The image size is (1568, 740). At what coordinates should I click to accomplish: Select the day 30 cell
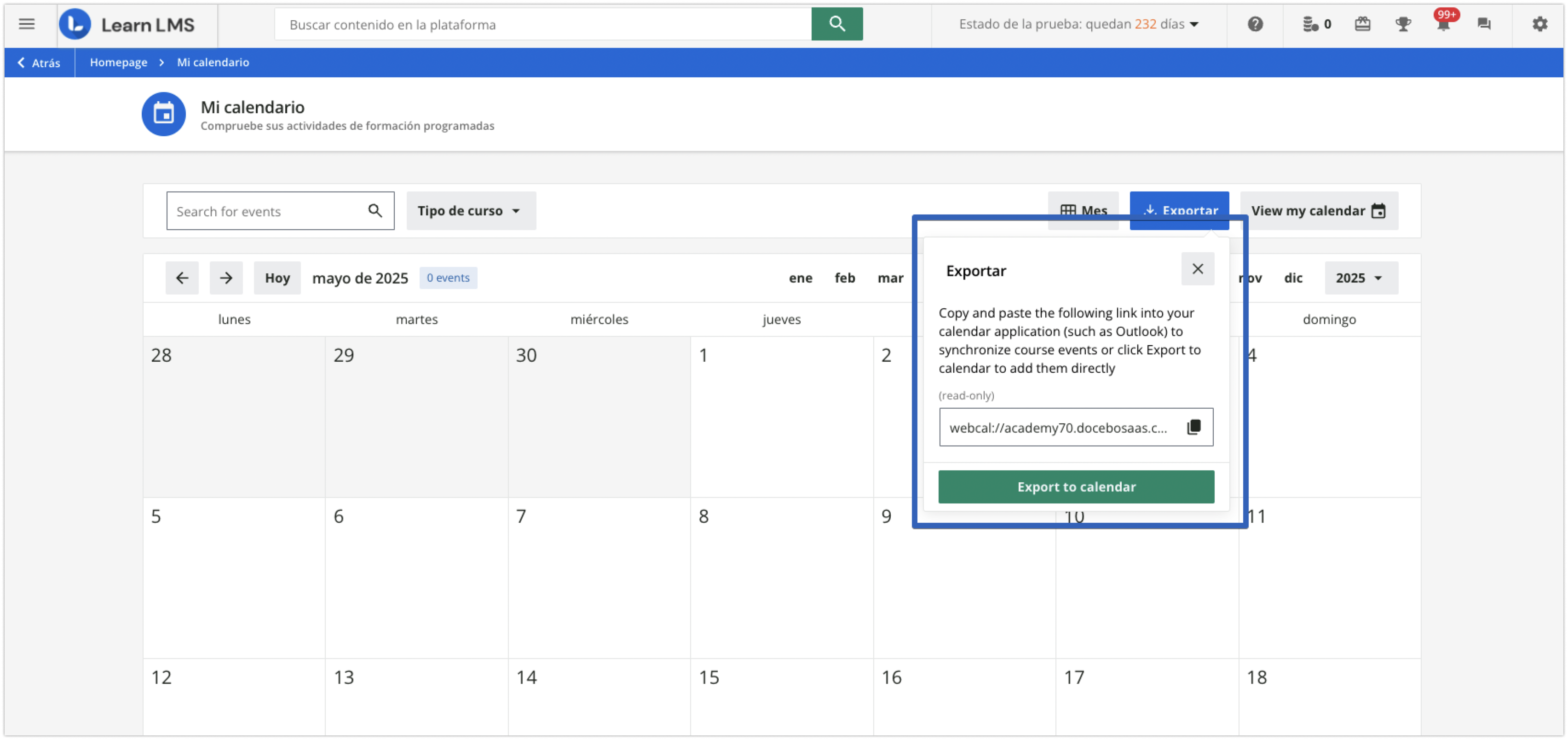599,416
